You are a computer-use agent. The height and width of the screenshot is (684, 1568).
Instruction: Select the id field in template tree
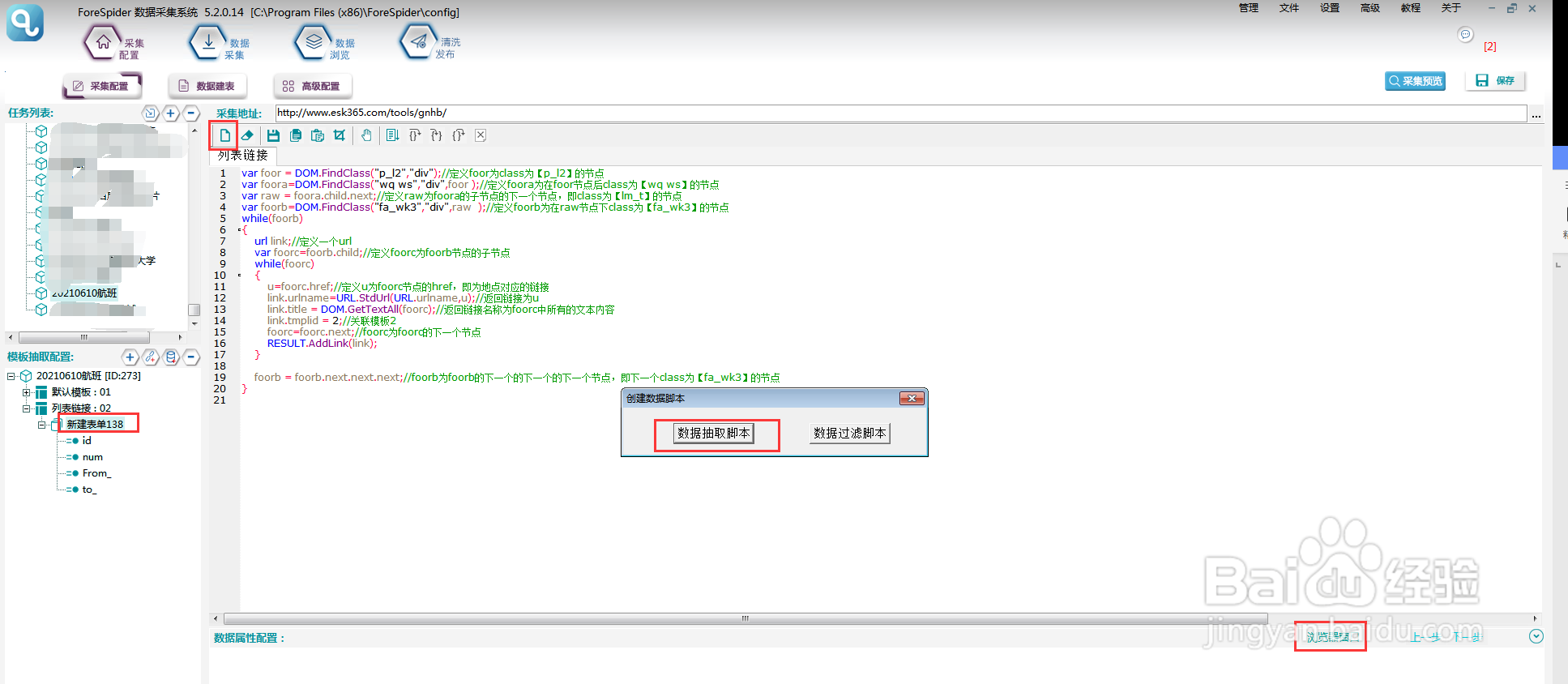87,441
